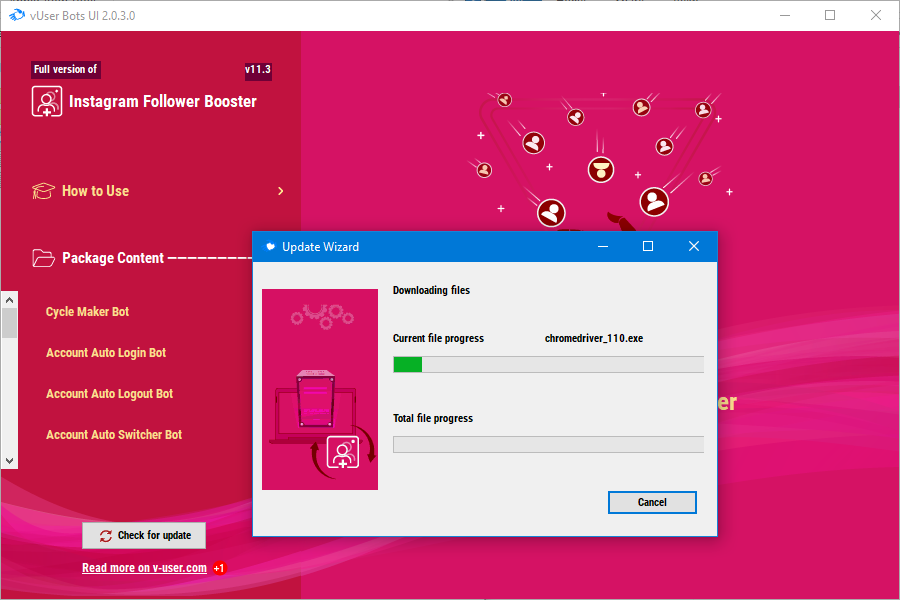900x600 pixels.
Task: Select Account Auto Login Bot
Action: pos(106,353)
